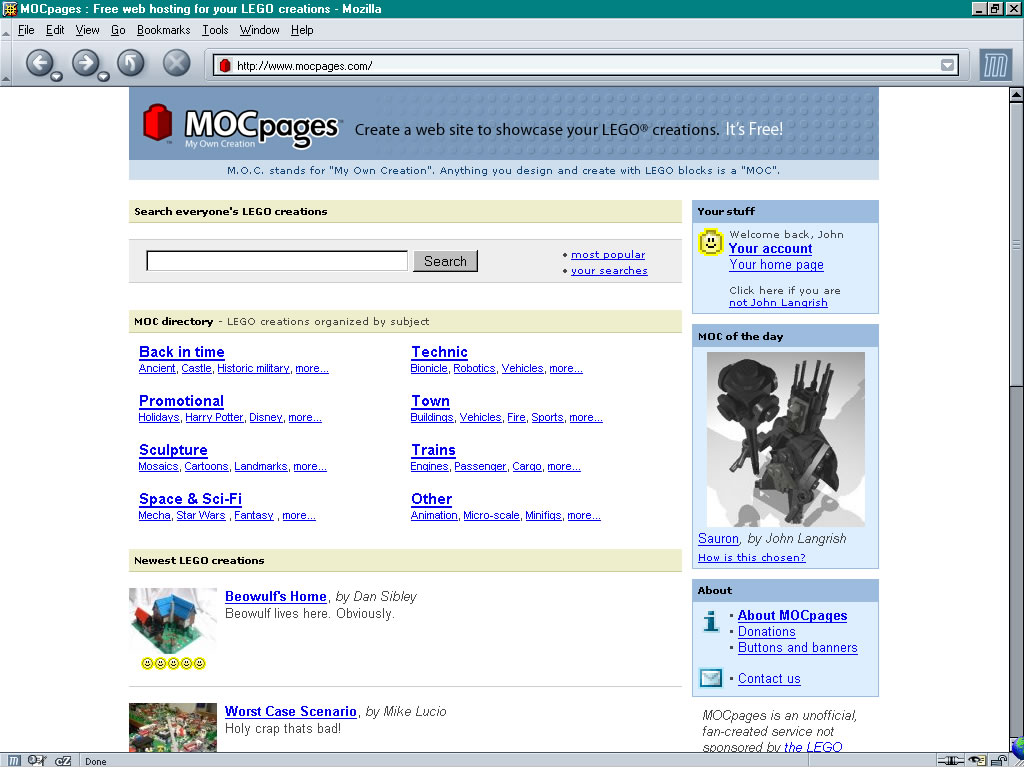Viewport: 1024px width, 768px height.
Task: Open the Tools menu
Action: tap(215, 30)
